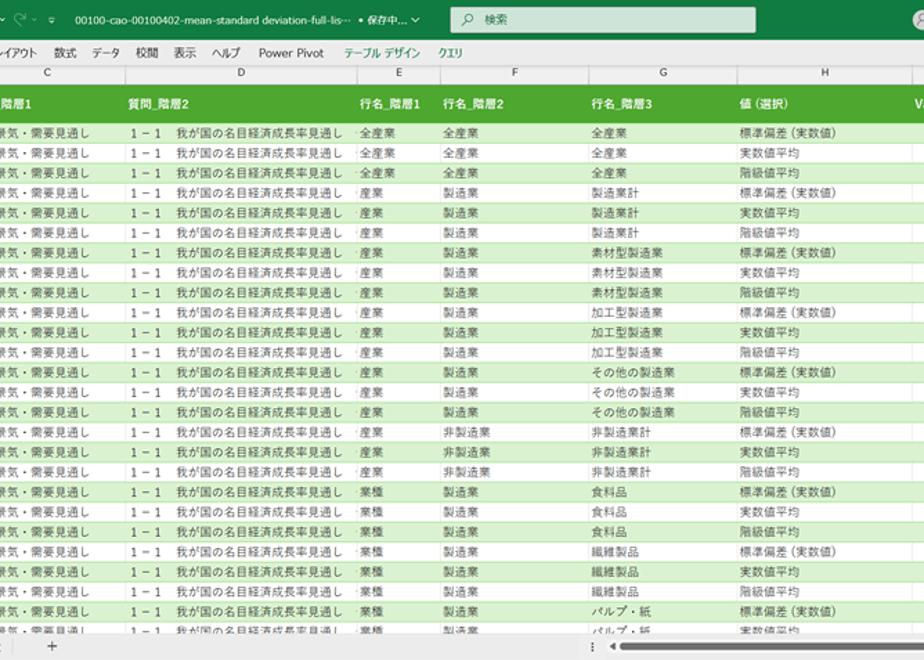Click the horizontal scrollbar left arrow
Image resolution: width=924 pixels, height=660 pixels.
coord(613,646)
